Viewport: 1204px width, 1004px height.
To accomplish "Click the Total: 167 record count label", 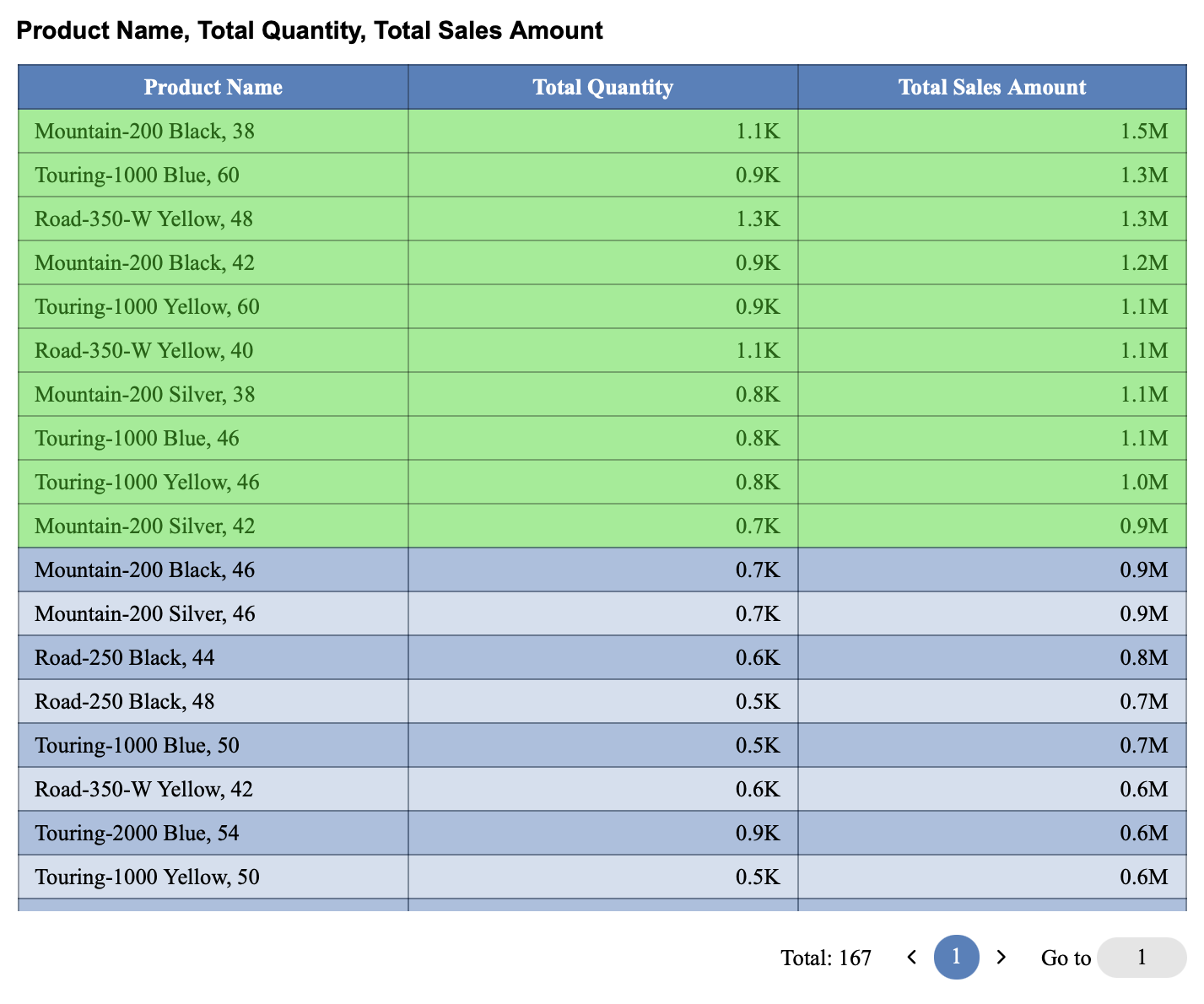I will tap(825, 958).
